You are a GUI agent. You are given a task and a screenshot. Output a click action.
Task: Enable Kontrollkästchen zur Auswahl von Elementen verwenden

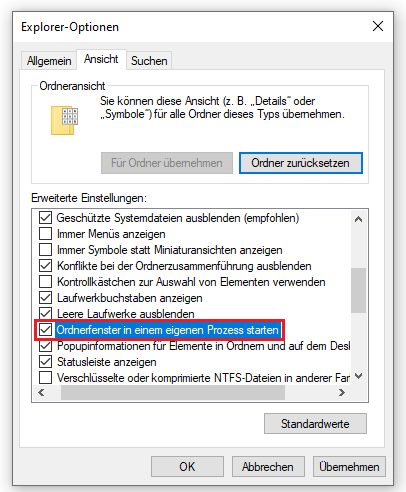(x=45, y=282)
